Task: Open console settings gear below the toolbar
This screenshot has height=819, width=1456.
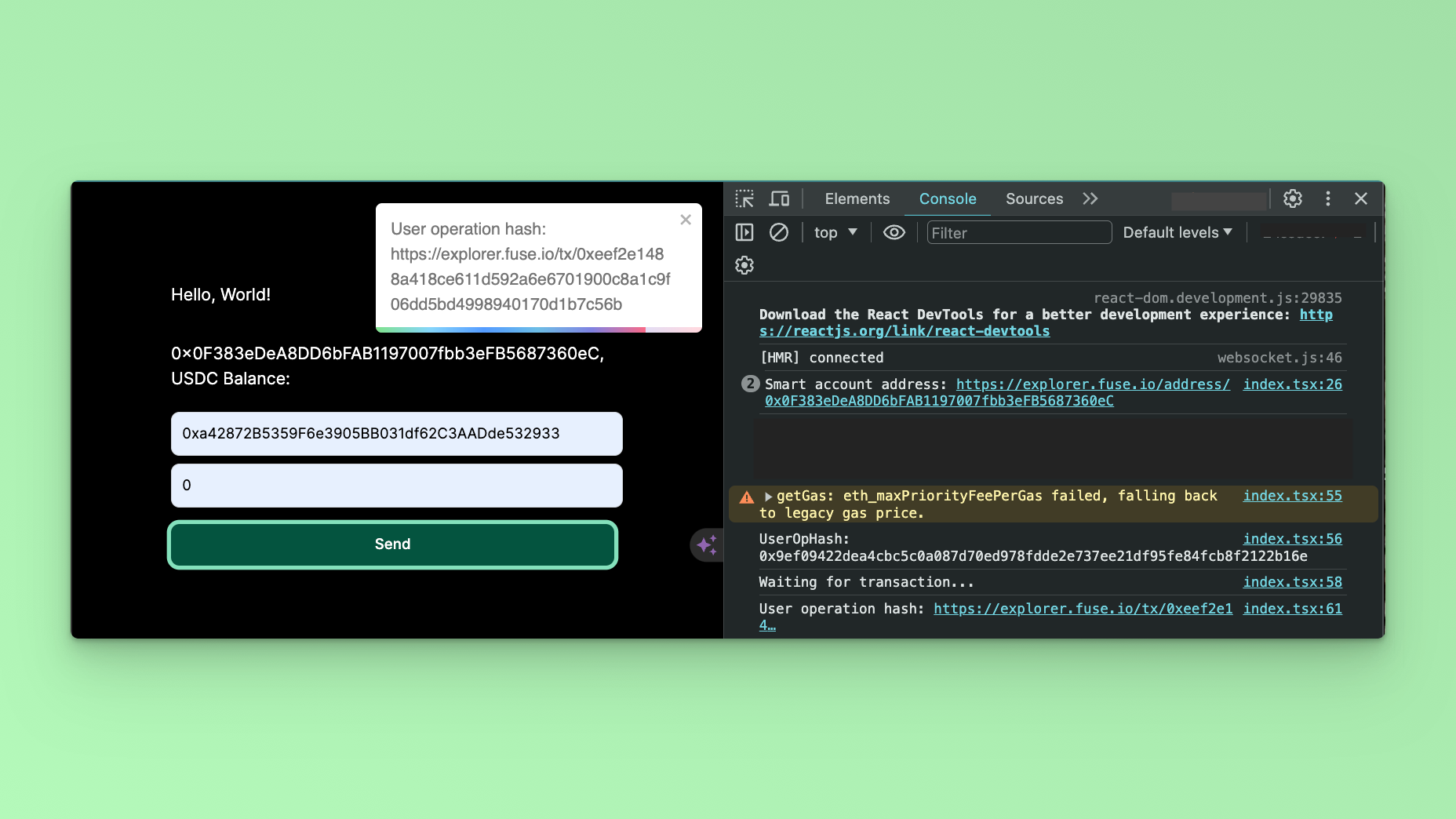Action: coord(744,266)
